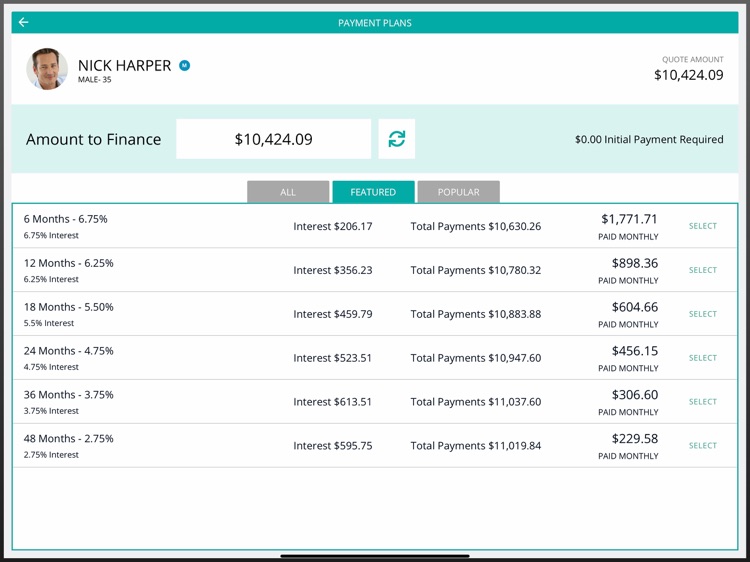The height and width of the screenshot is (562, 750).
Task: Click the PAYMENT PLANS header title
Action: tap(375, 23)
